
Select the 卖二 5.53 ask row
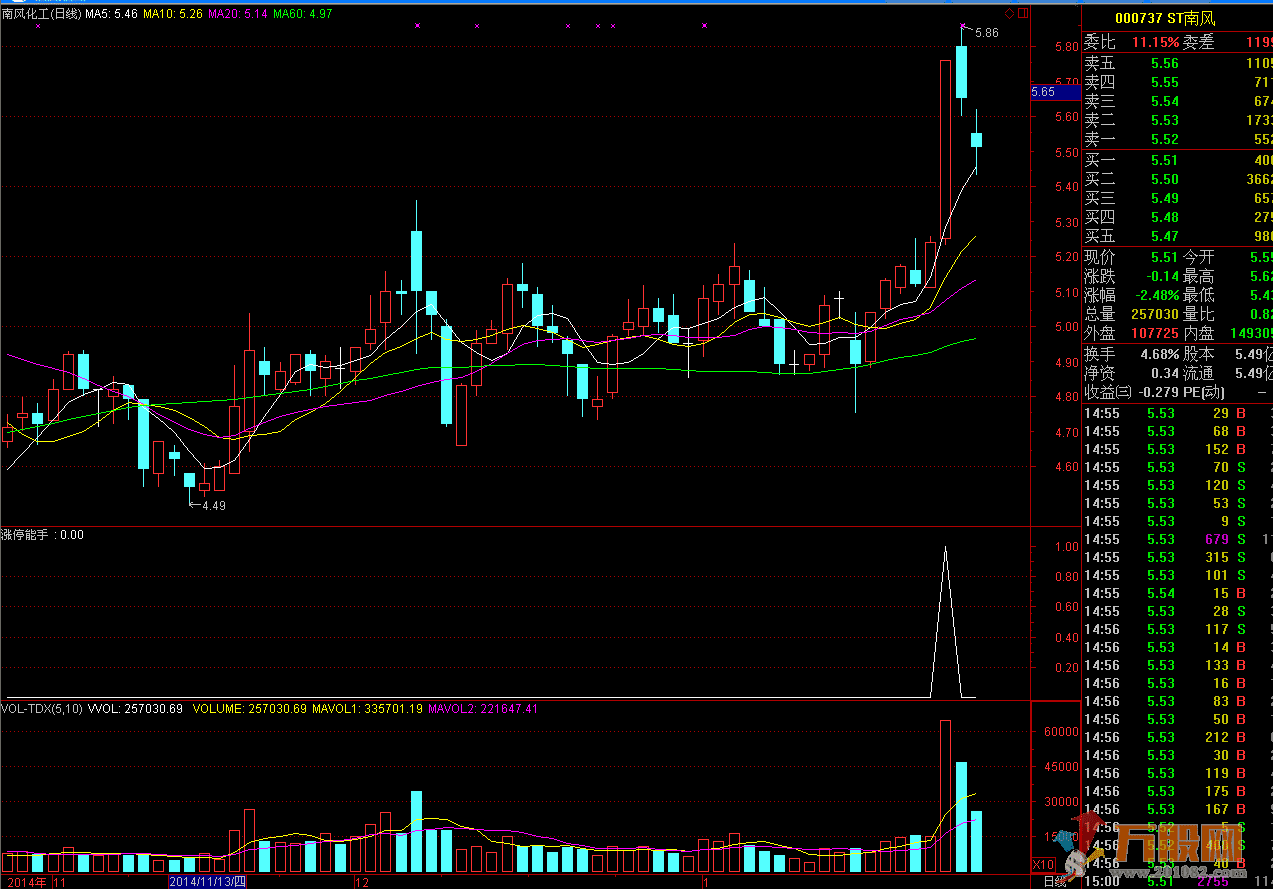click(1178, 120)
